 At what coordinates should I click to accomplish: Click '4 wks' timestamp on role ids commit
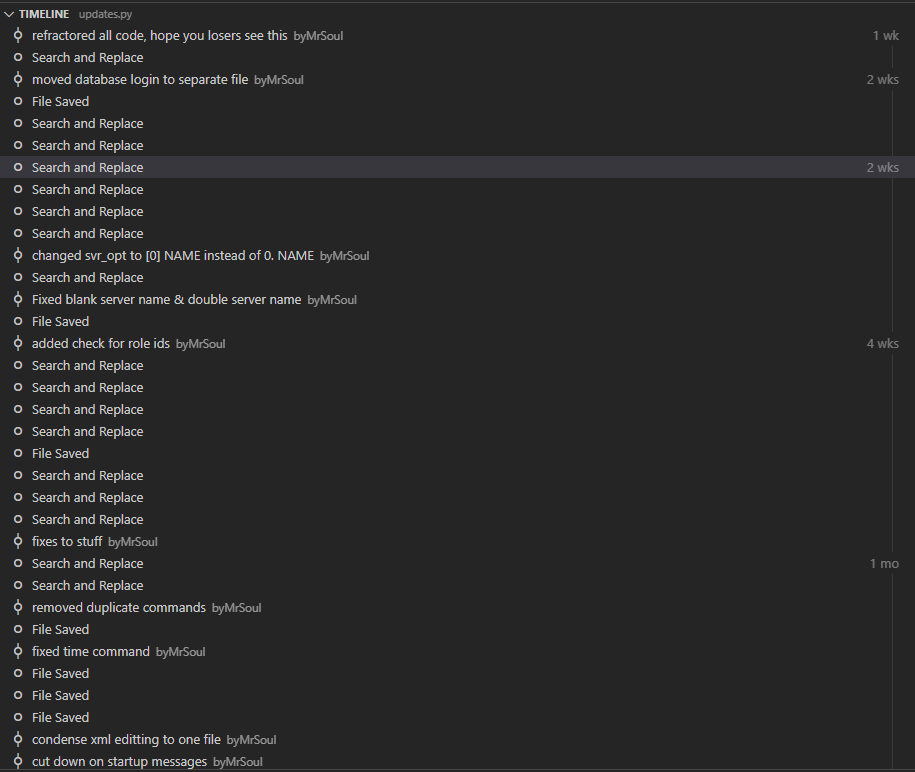coord(882,344)
